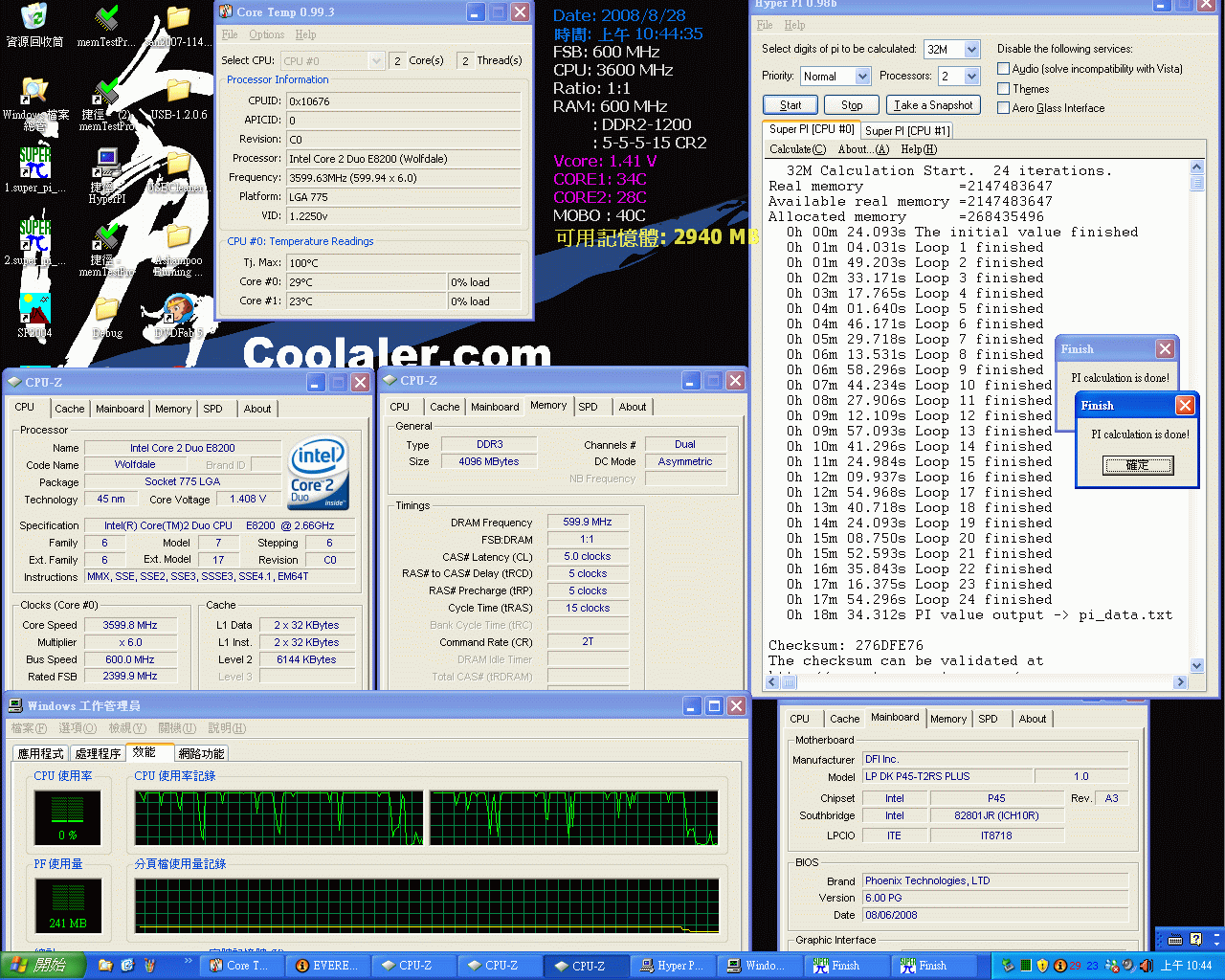Viewport: 1225px width, 980px height.
Task: Open the Calculate(C) menu in Super PI
Action: tap(797, 149)
